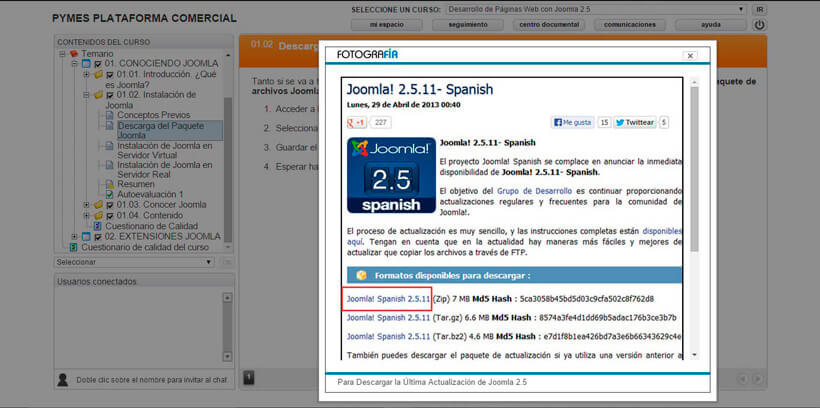The width and height of the screenshot is (820, 408).
Task: Open the Seleccionar dropdown below the tree
Action: pos(134,262)
